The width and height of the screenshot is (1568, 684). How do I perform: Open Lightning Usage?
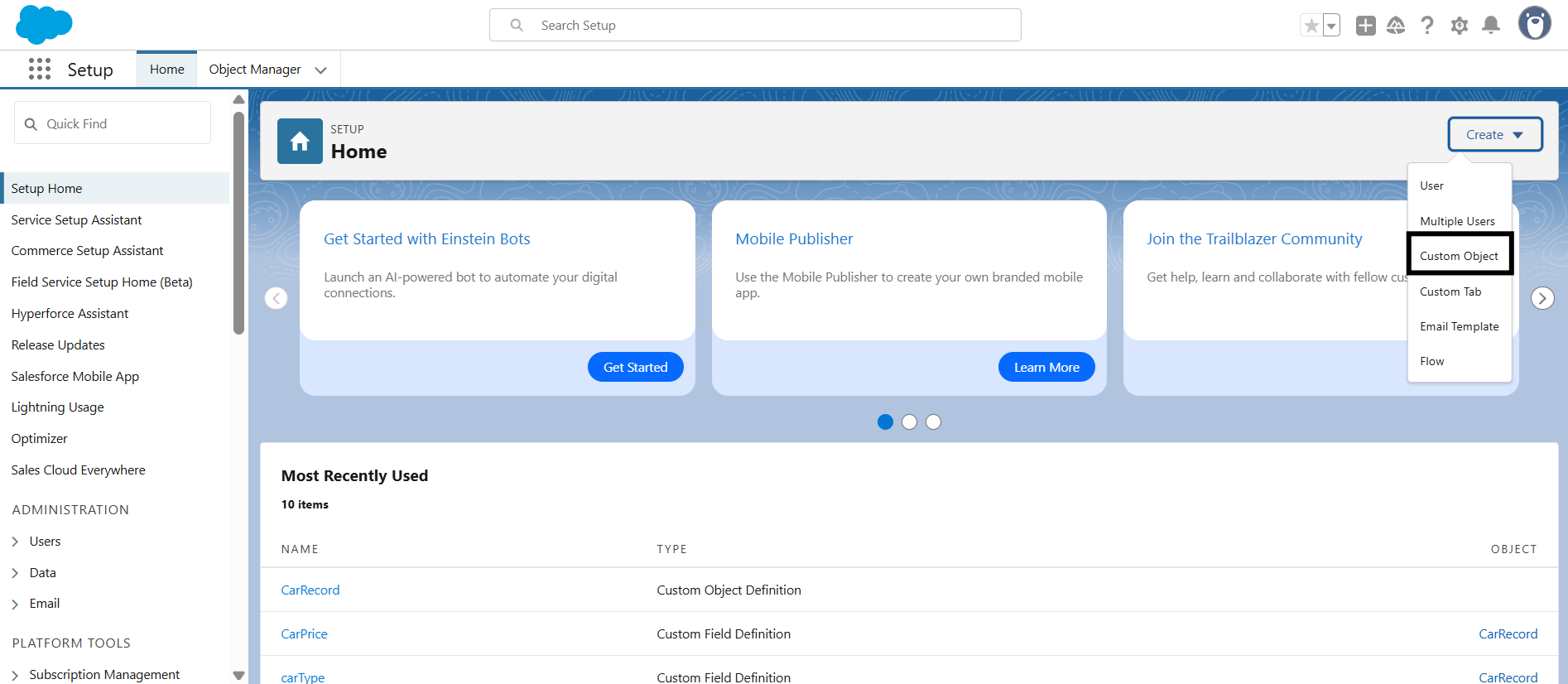point(57,407)
